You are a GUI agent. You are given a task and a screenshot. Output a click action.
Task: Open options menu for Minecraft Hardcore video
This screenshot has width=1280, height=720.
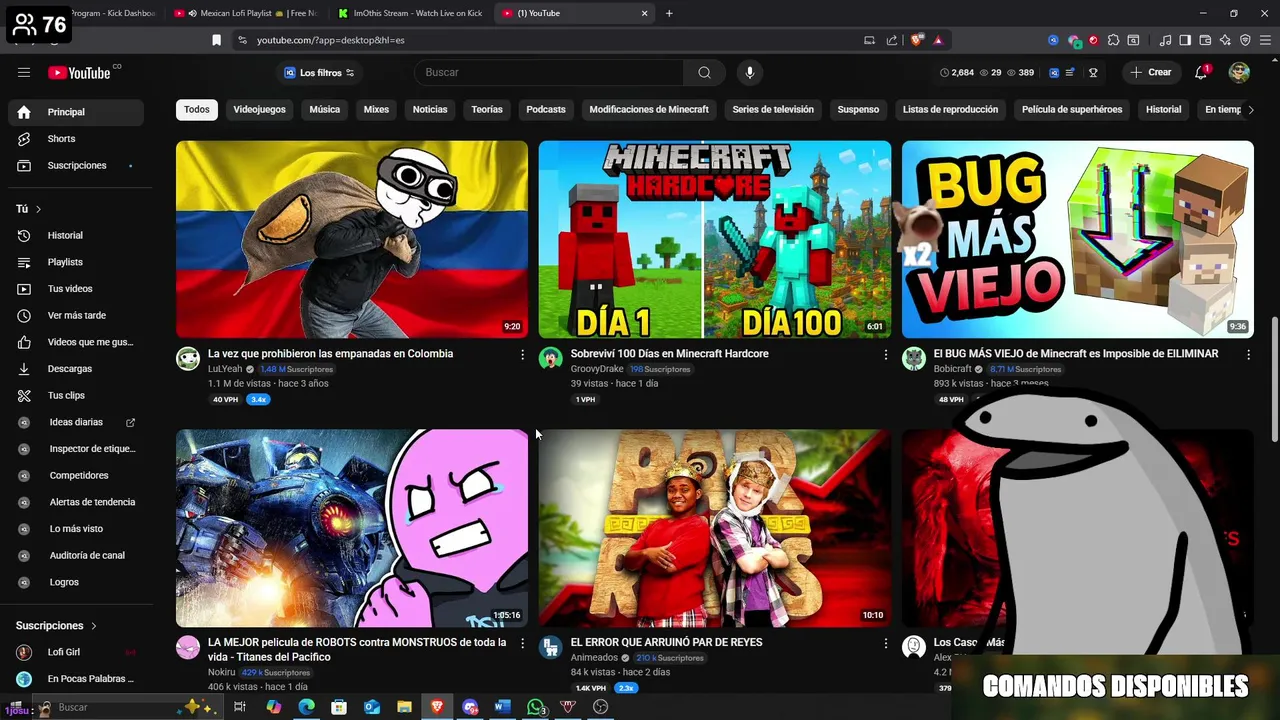[x=885, y=355]
